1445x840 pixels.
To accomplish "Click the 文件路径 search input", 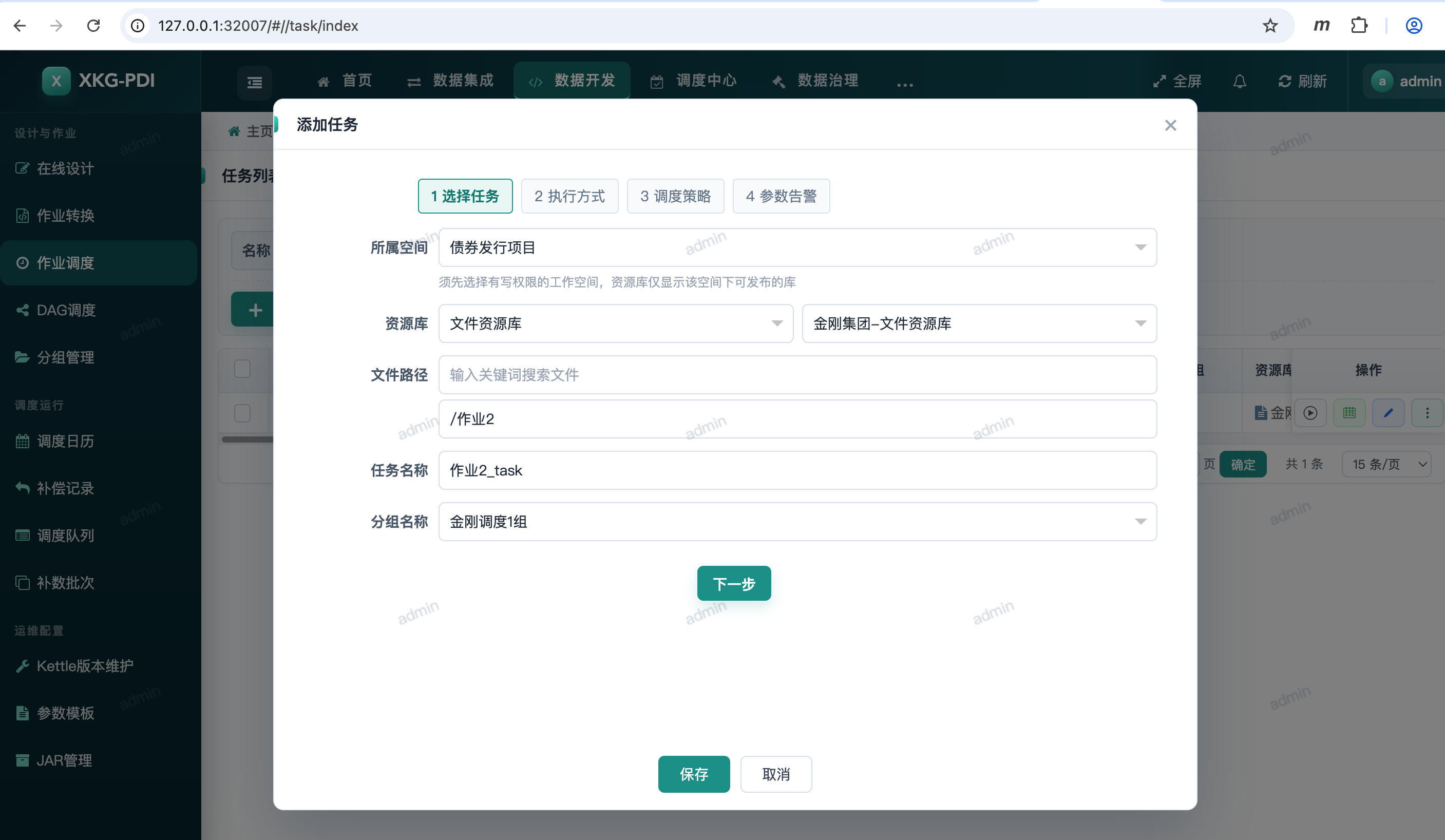I will pyautogui.click(x=797, y=375).
